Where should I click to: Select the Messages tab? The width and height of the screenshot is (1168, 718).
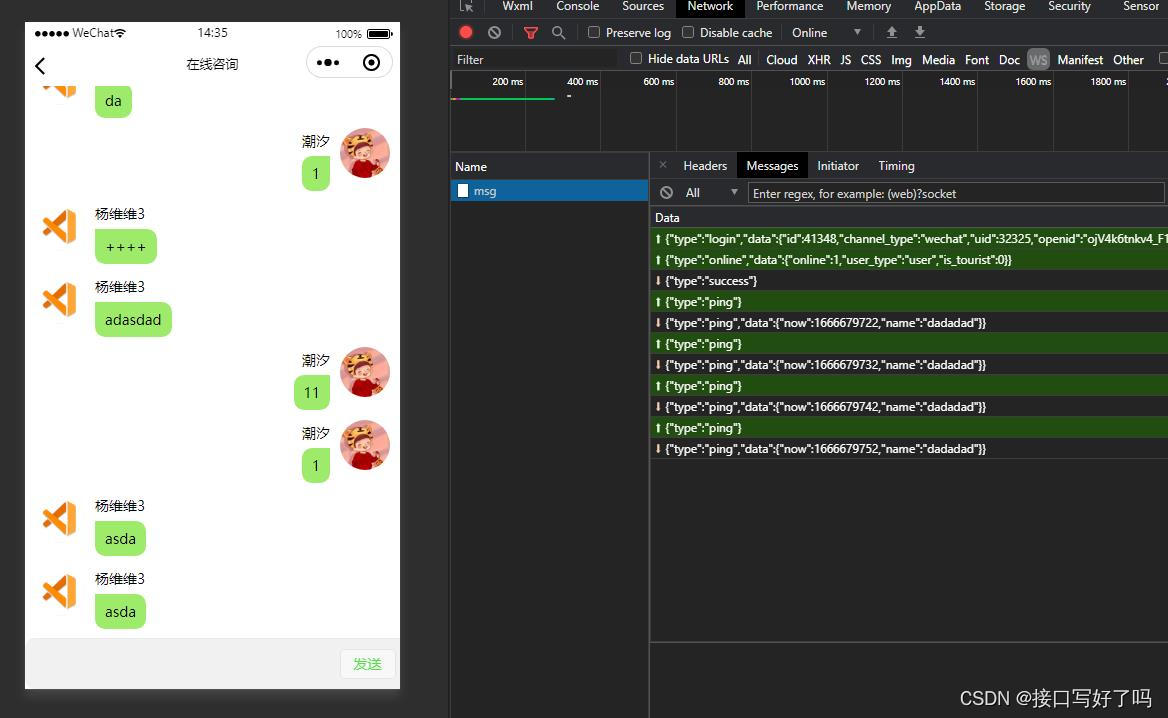(772, 165)
